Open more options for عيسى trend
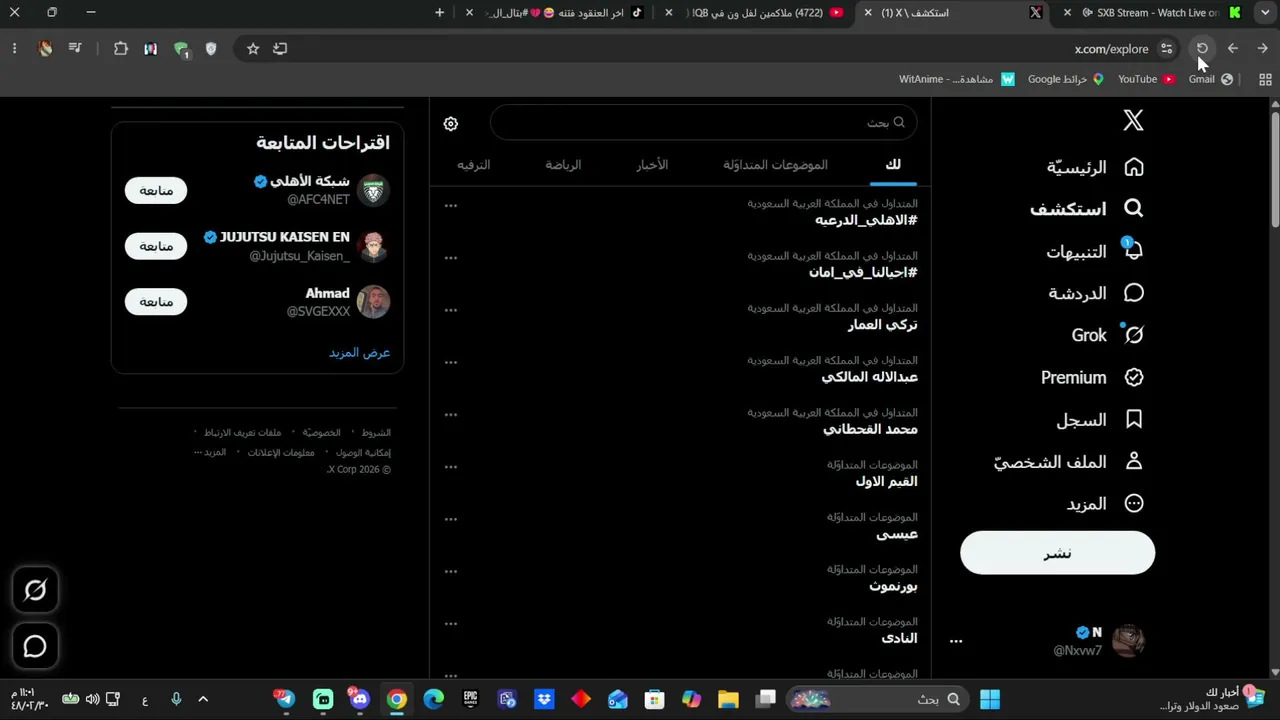 pyautogui.click(x=451, y=519)
